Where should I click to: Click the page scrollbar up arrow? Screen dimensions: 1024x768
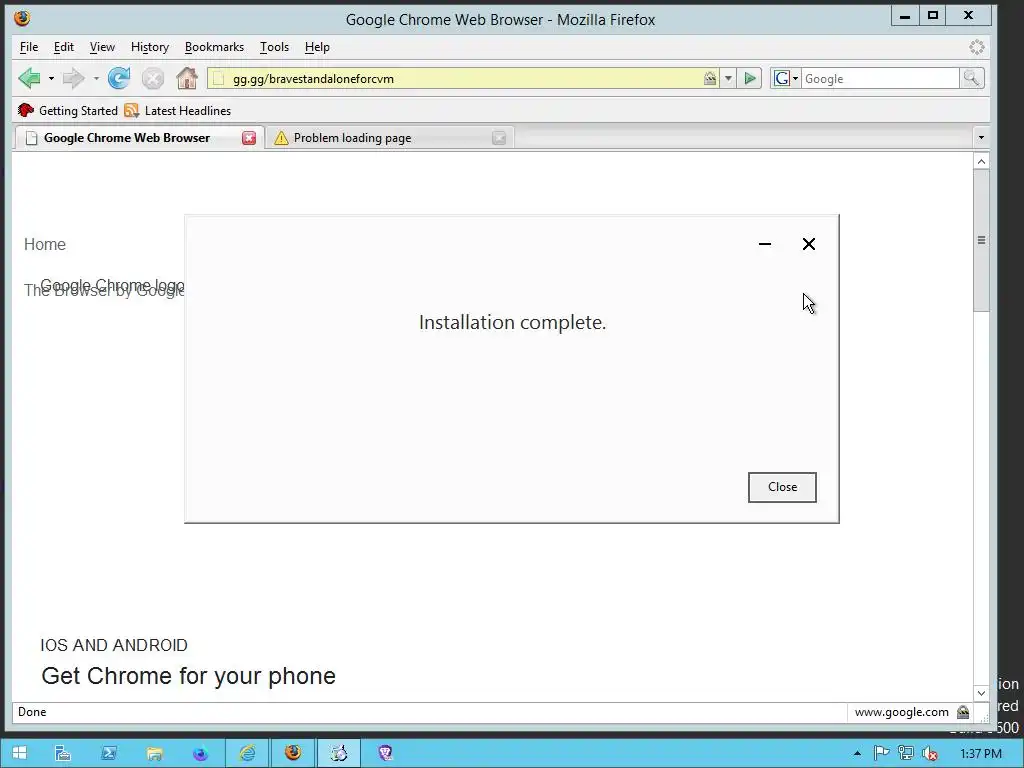tap(982, 161)
